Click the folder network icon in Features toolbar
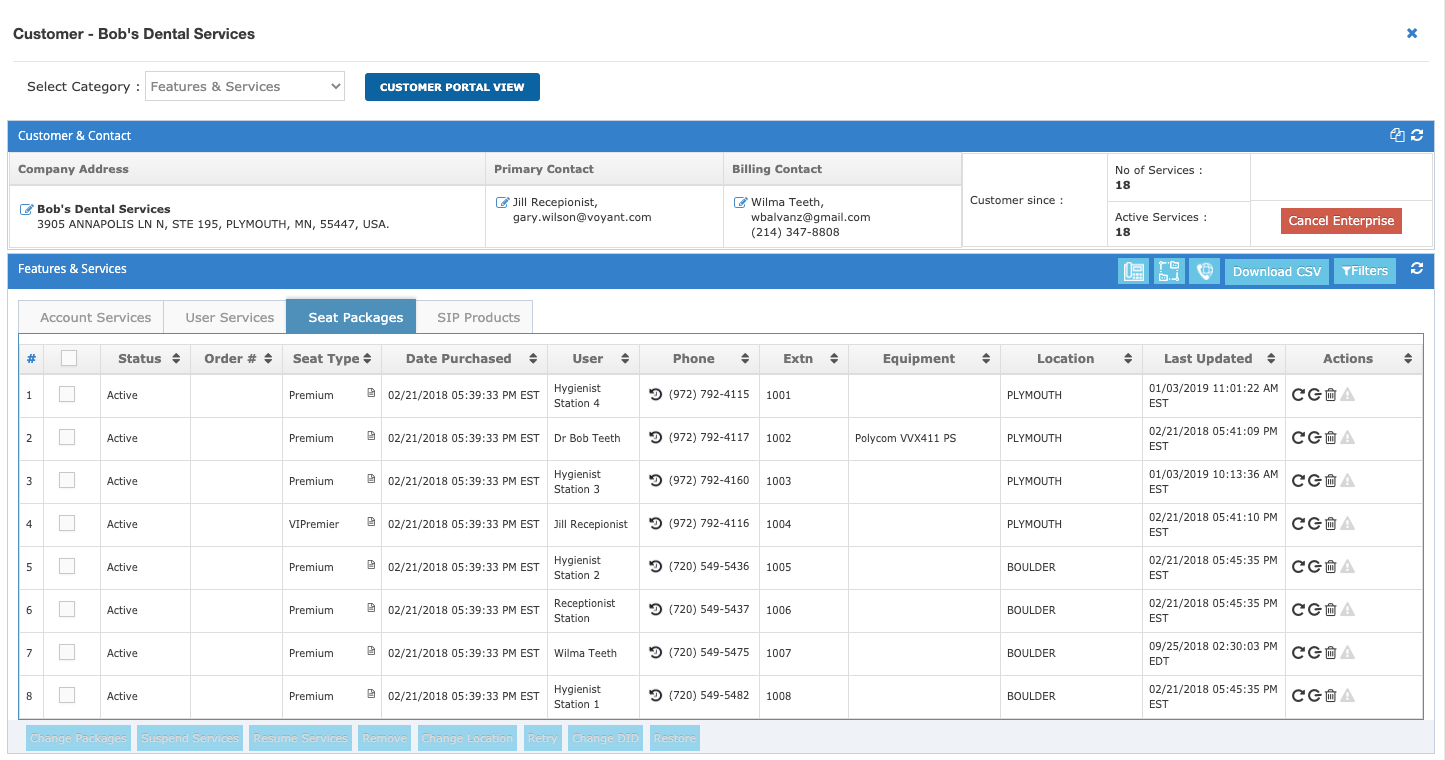Viewport: 1445px width, 760px height. 1168,271
